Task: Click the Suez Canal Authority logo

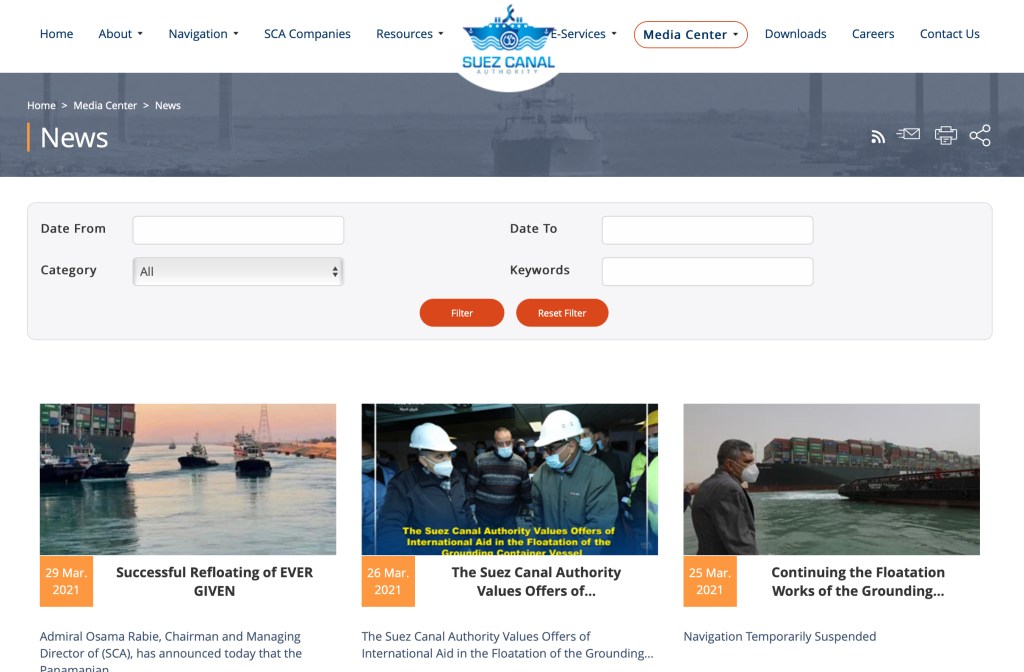Action: 508,45
